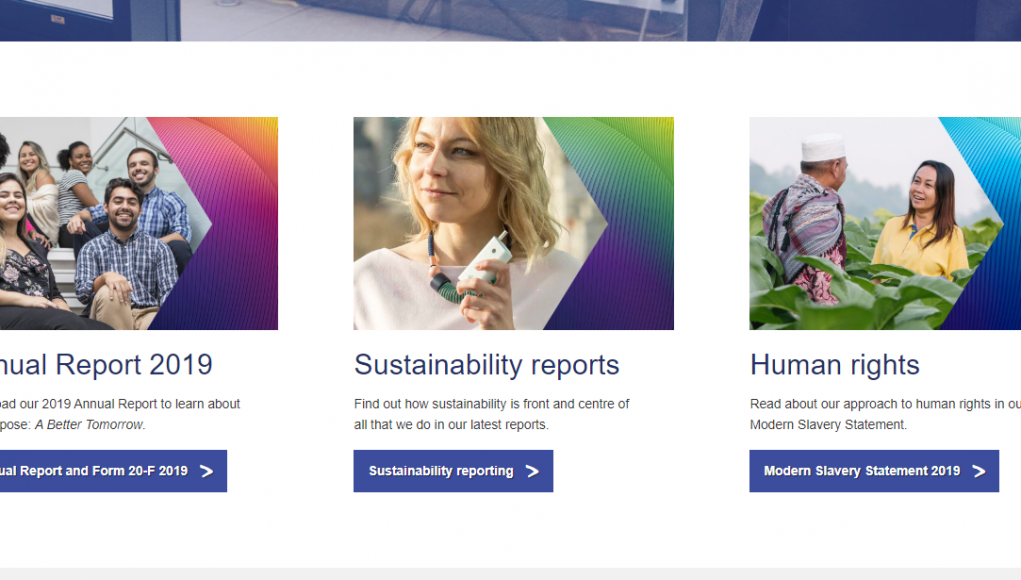The image size is (1021, 580).
Task: Click the sustainability description paragraph text
Action: pyautogui.click(x=491, y=414)
